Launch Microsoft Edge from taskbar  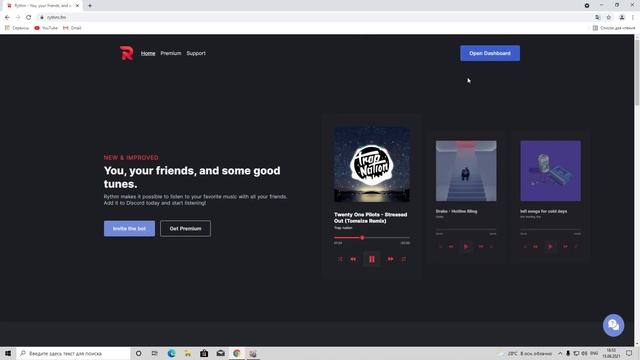coord(171,353)
